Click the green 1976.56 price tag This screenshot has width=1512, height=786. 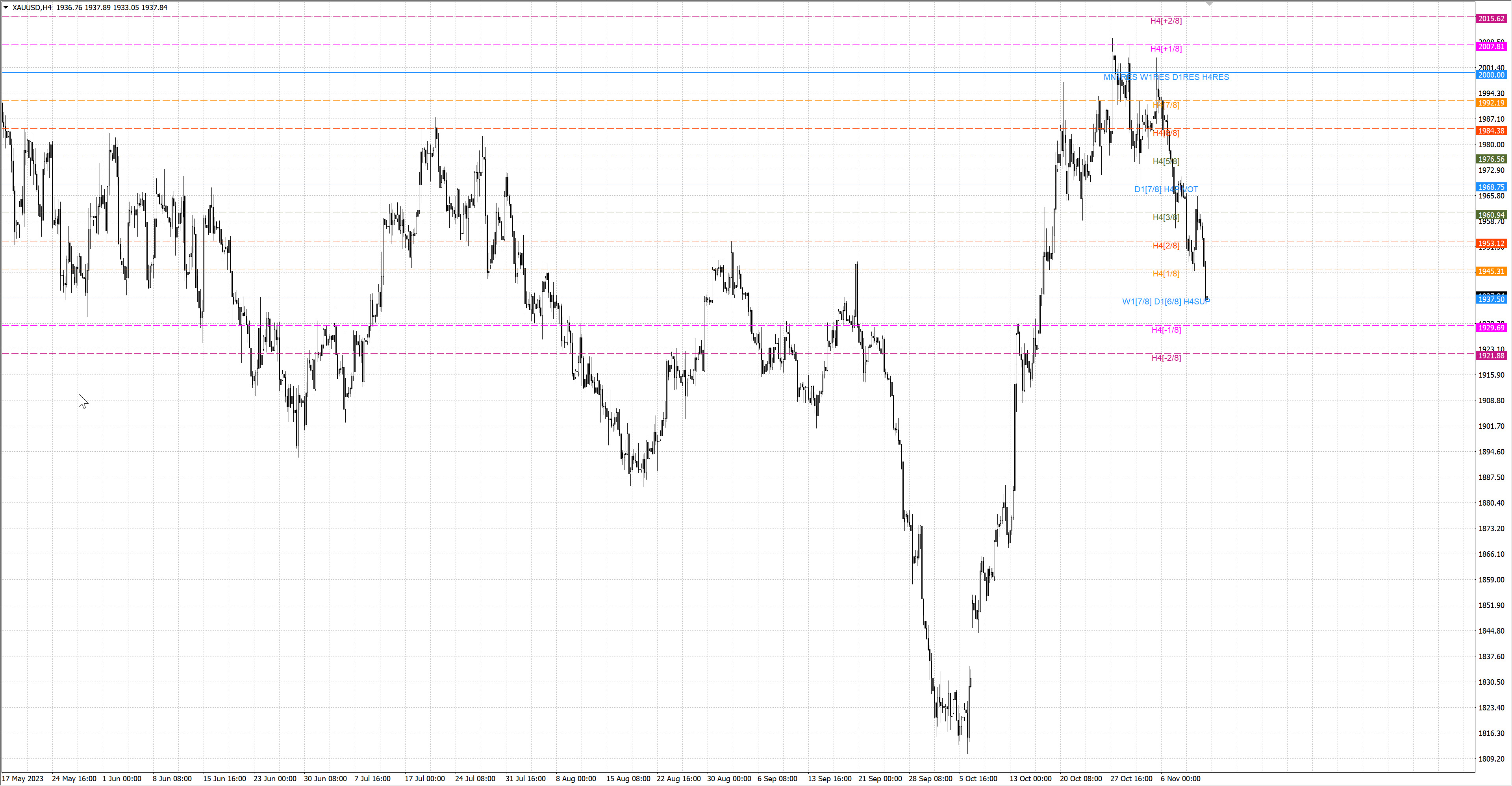[x=1491, y=159]
